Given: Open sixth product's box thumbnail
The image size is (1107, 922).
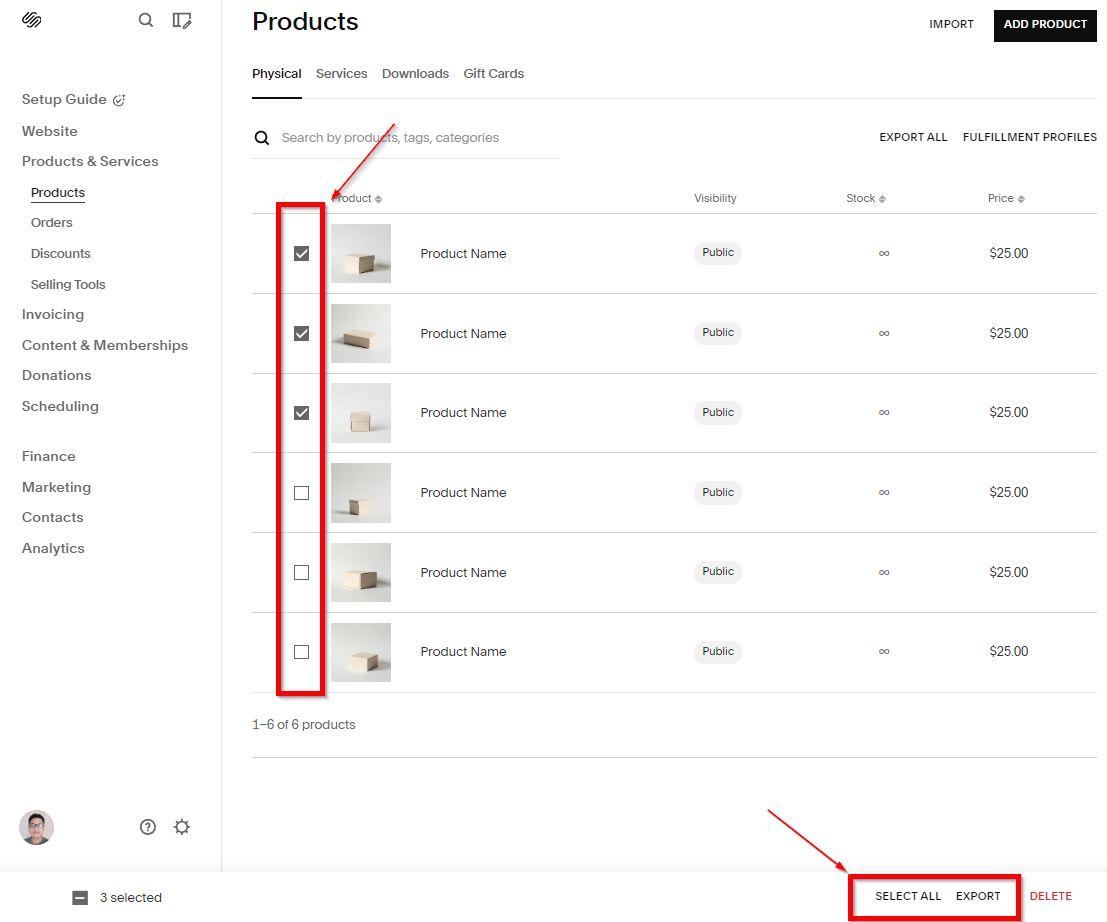Looking at the screenshot, I should (x=361, y=652).
